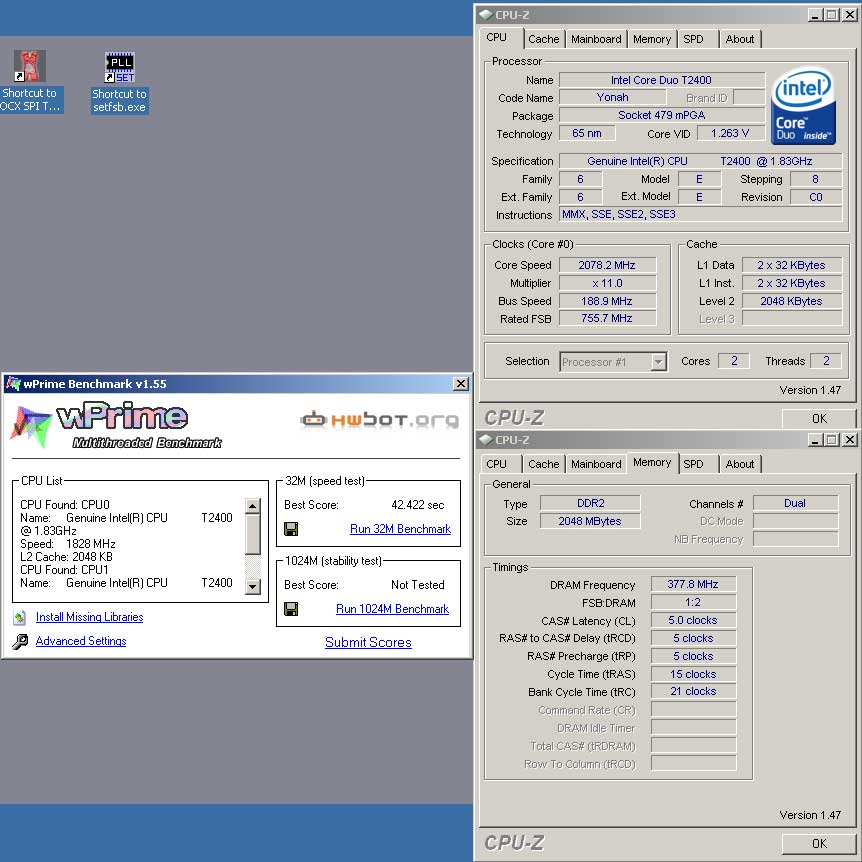The image size is (862, 862).
Task: Click OK in the bottom CPU-Z window
Action: pyautogui.click(x=819, y=843)
